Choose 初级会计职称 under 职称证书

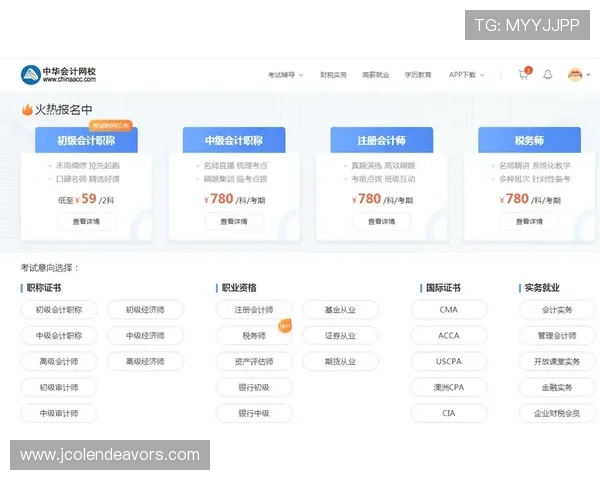pos(59,310)
